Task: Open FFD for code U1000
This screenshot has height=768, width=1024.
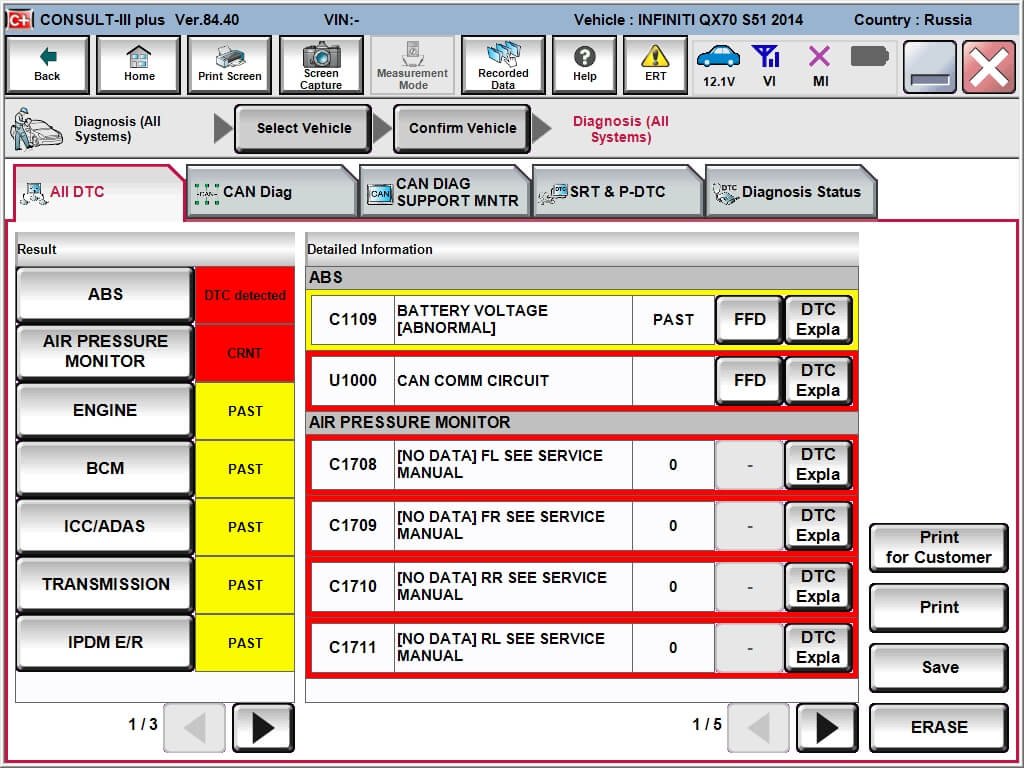Action: tap(749, 380)
